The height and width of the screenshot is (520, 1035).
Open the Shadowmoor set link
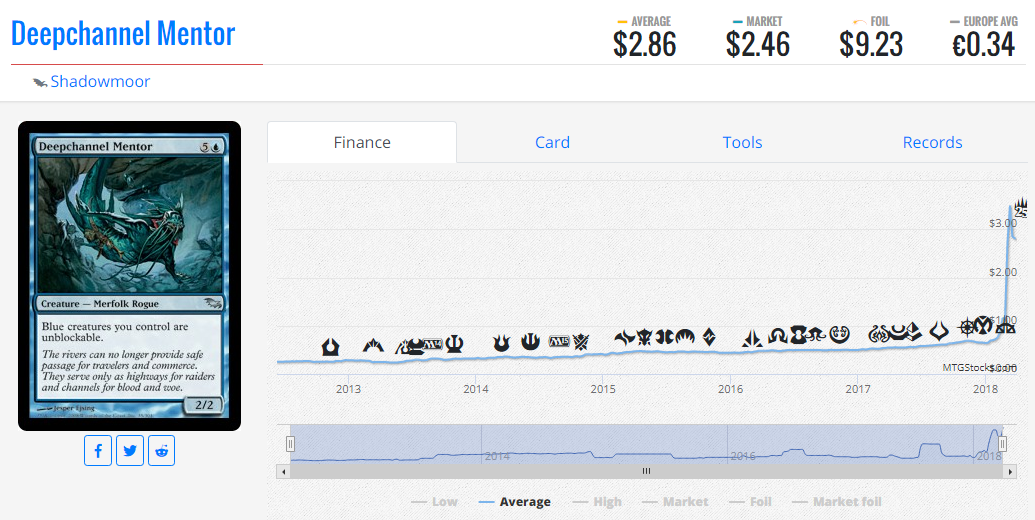tap(100, 81)
